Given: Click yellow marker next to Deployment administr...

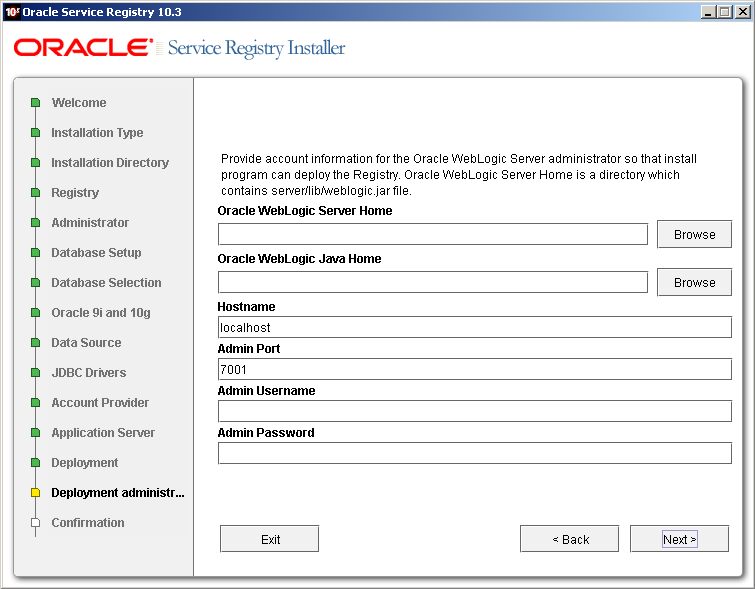Looking at the screenshot, I should tap(35, 493).
